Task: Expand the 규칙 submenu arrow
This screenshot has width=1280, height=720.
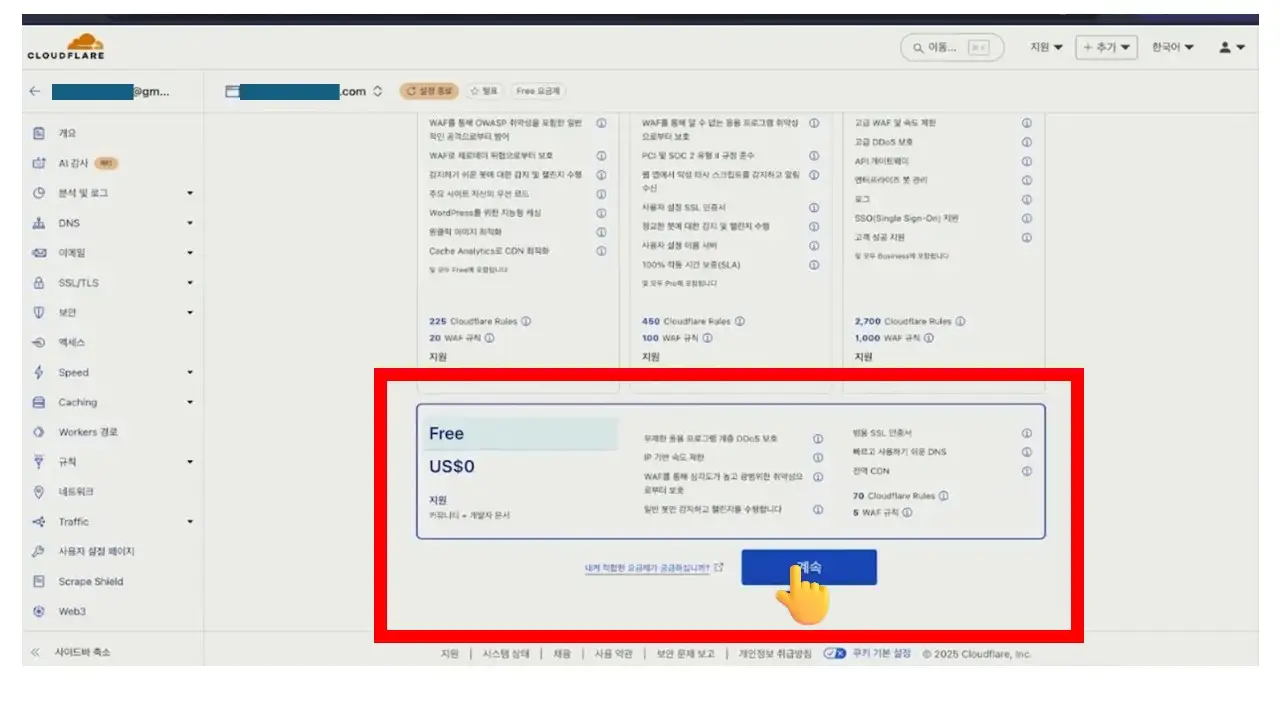Action: pyautogui.click(x=190, y=462)
